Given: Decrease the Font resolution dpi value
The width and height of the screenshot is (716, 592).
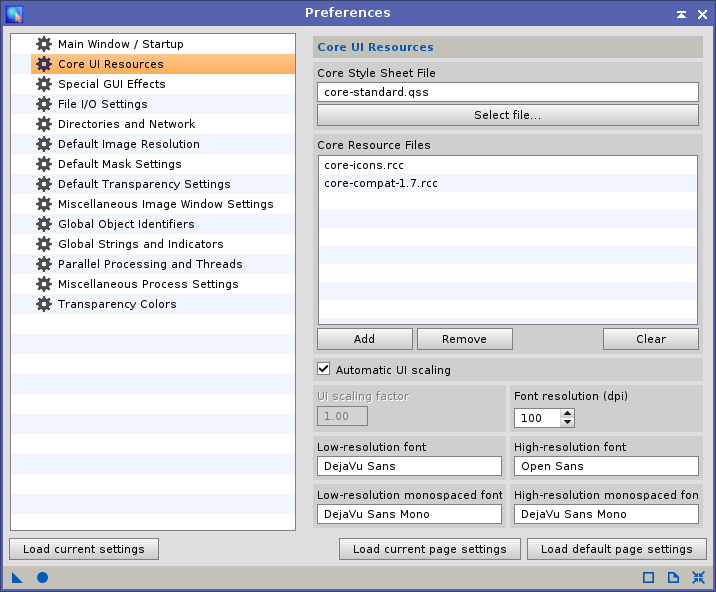Looking at the screenshot, I should tap(567, 422).
